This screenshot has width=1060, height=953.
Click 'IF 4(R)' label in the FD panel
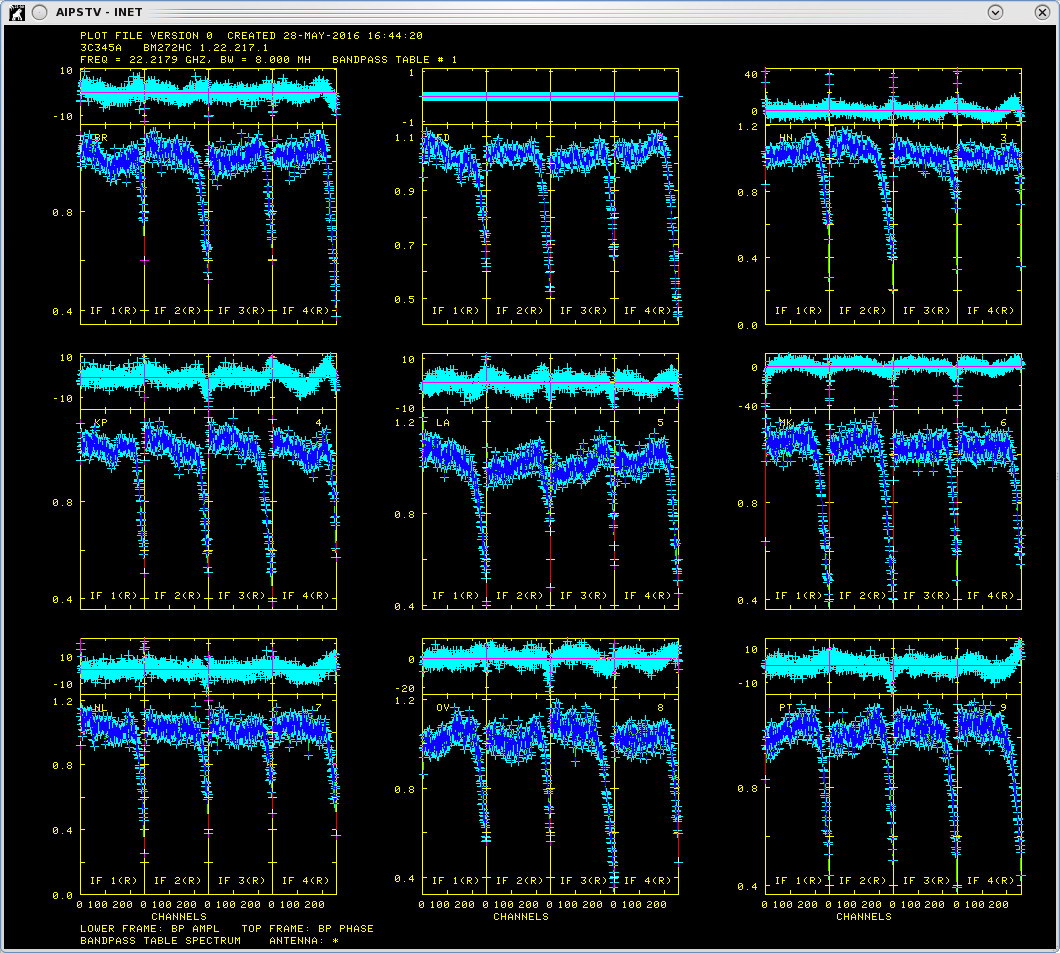pyautogui.click(x=648, y=311)
